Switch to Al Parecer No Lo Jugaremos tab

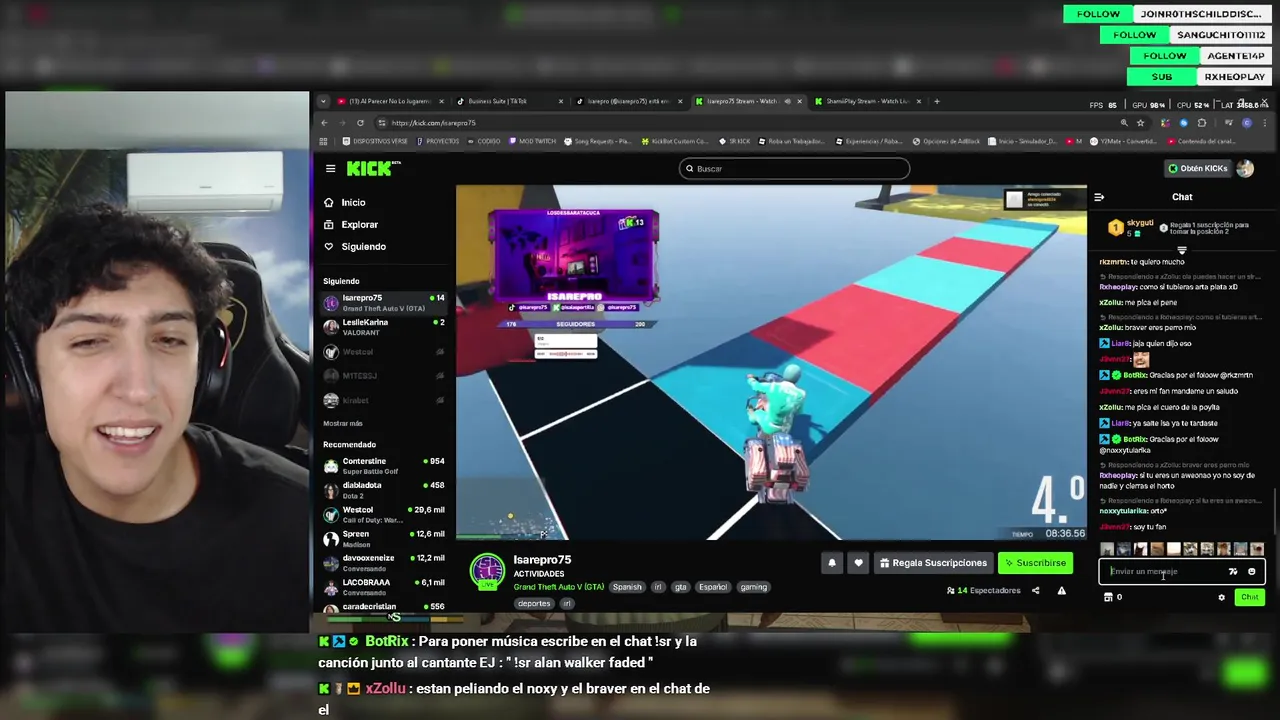coord(390,101)
